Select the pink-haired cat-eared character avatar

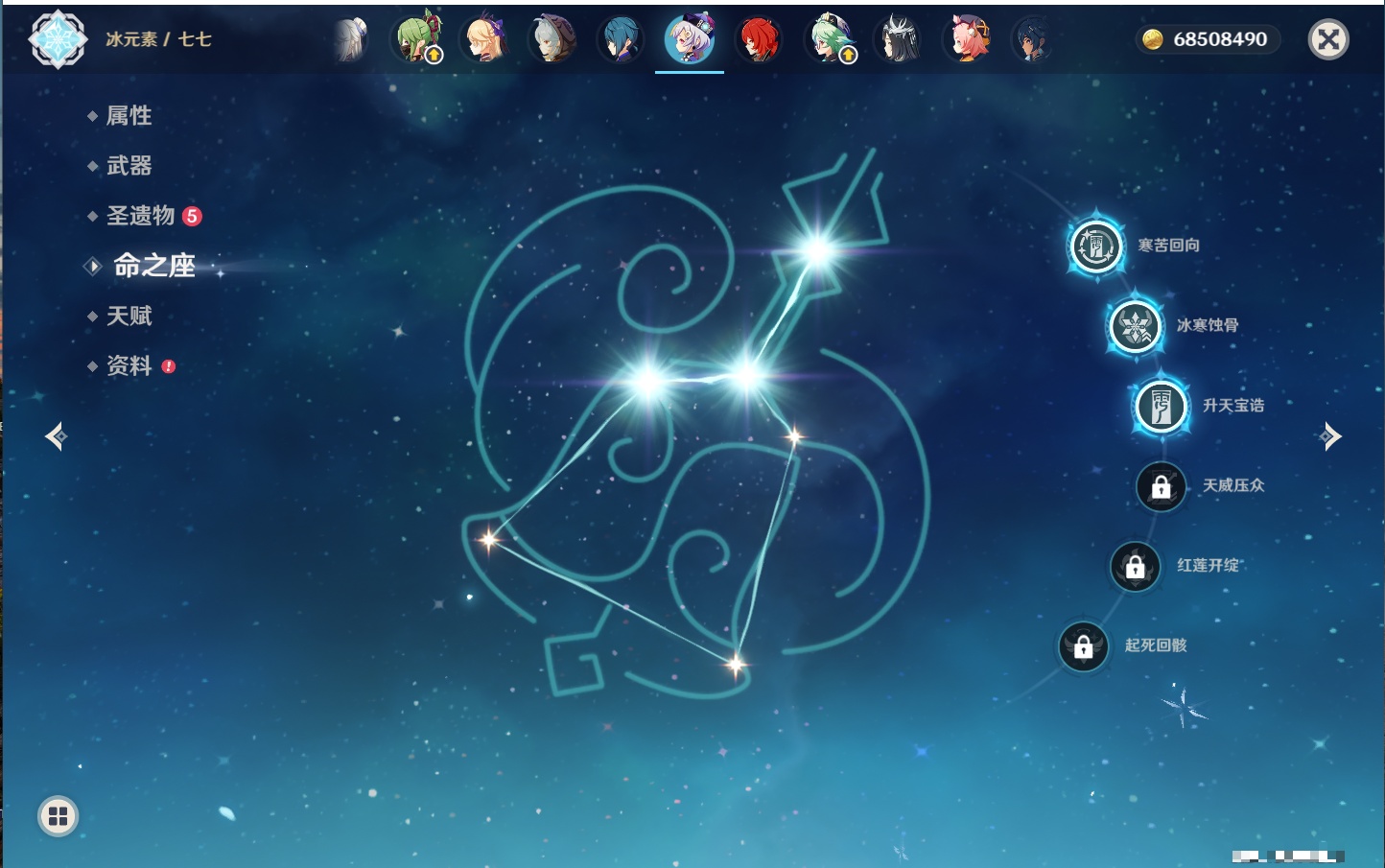click(967, 39)
